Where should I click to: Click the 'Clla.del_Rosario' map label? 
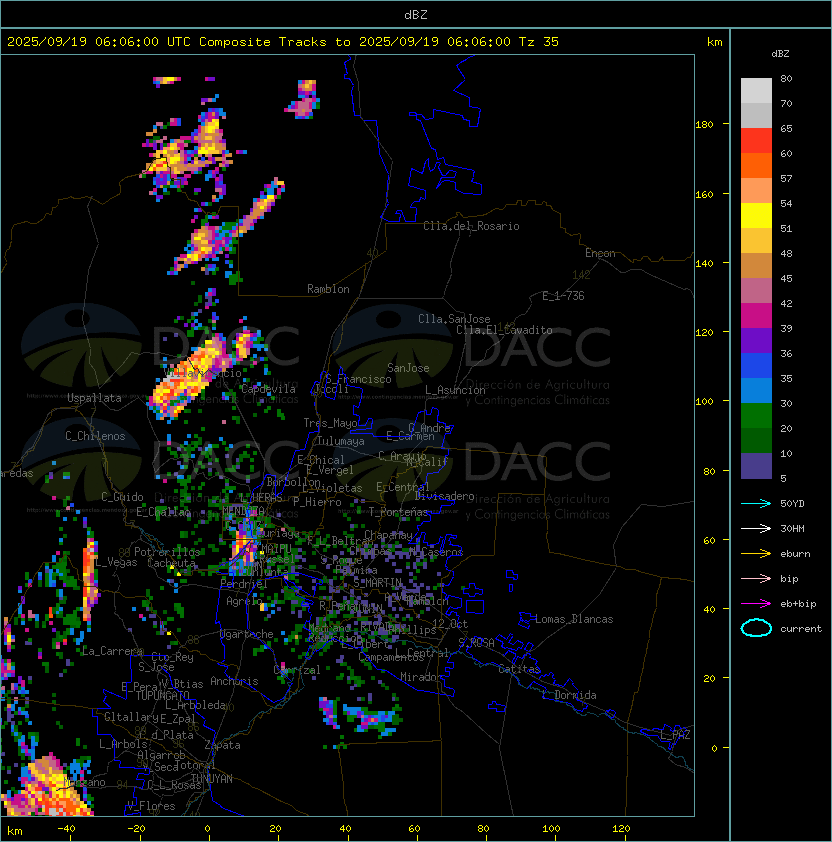pos(471,226)
